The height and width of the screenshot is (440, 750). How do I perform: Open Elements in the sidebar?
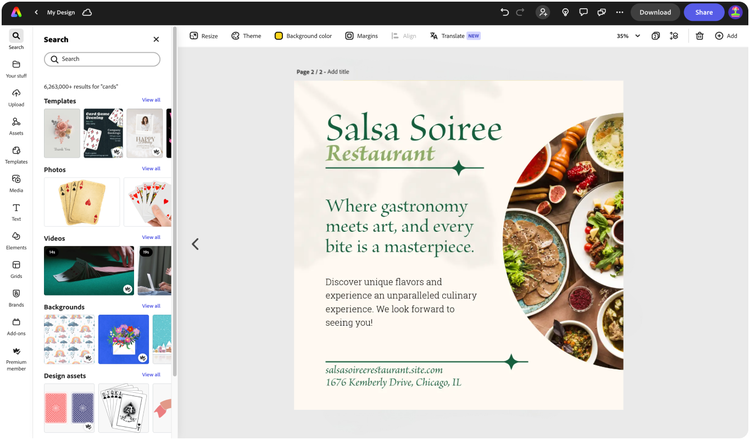pos(16,241)
